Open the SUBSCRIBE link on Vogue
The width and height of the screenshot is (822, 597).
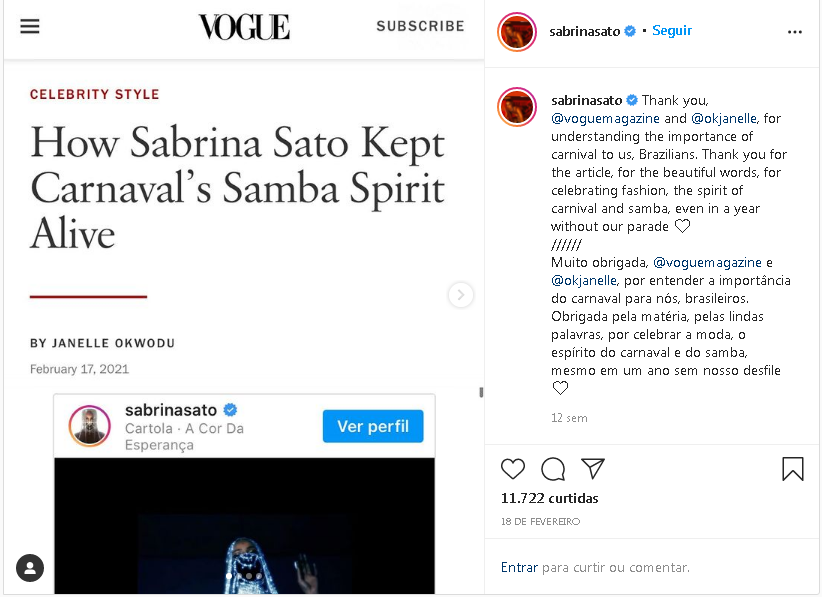[x=420, y=26]
